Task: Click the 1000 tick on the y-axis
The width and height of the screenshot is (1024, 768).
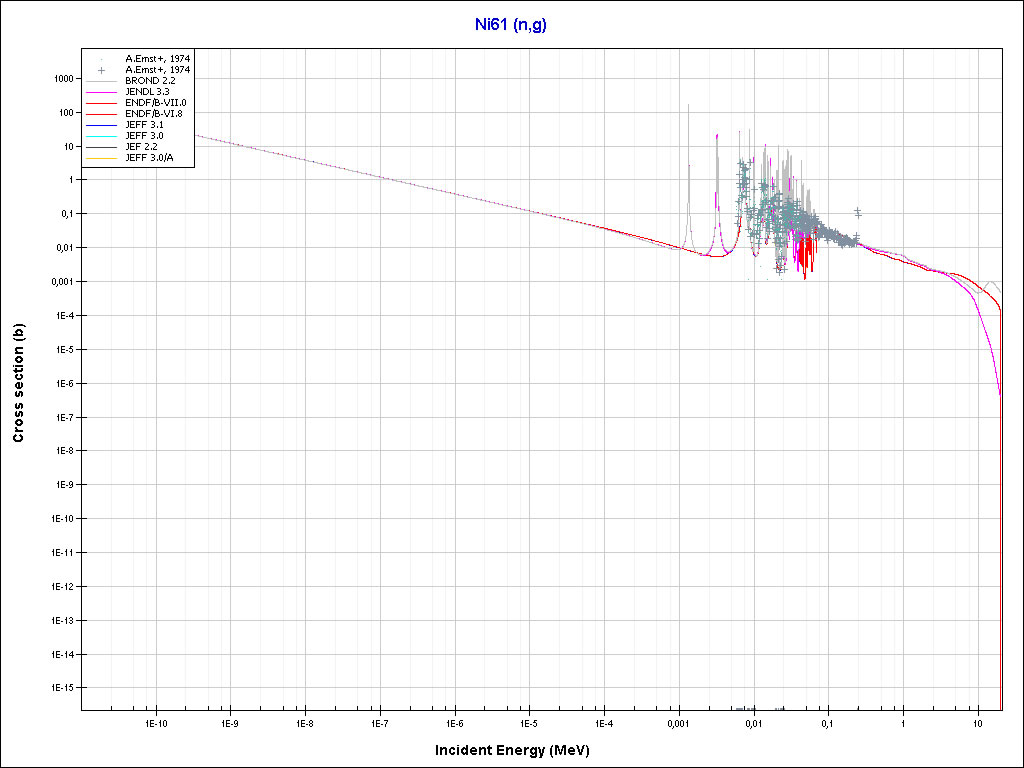Action: click(x=63, y=79)
